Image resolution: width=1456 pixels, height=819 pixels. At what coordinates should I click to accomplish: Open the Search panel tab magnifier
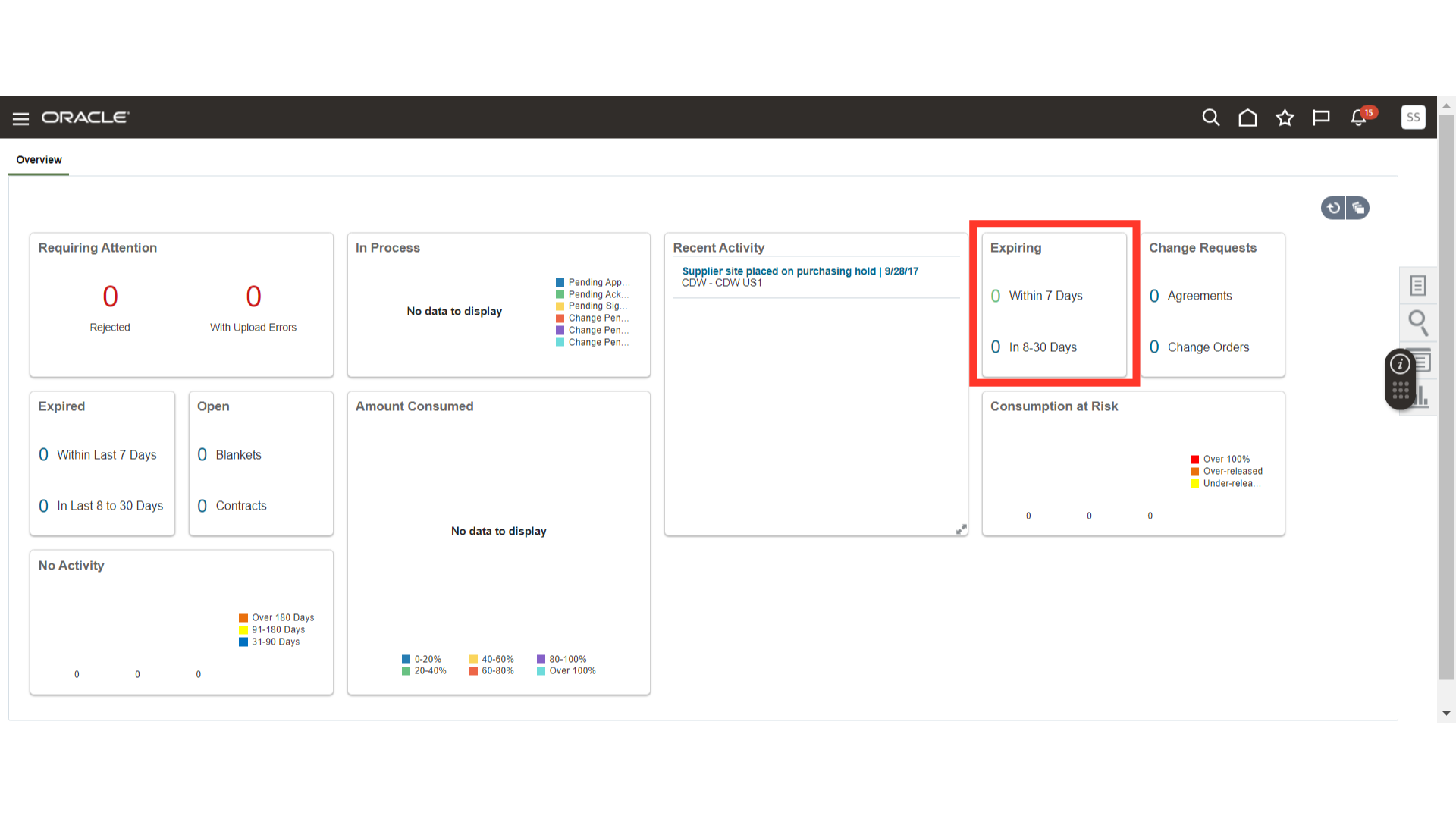point(1418,322)
